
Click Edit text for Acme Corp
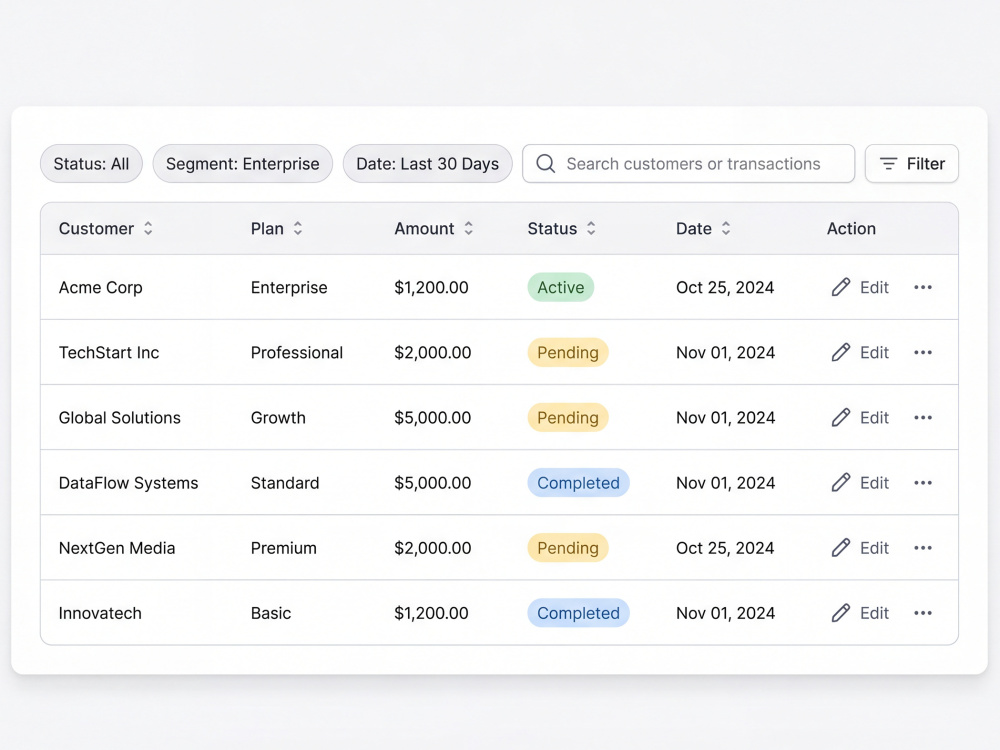[874, 288]
